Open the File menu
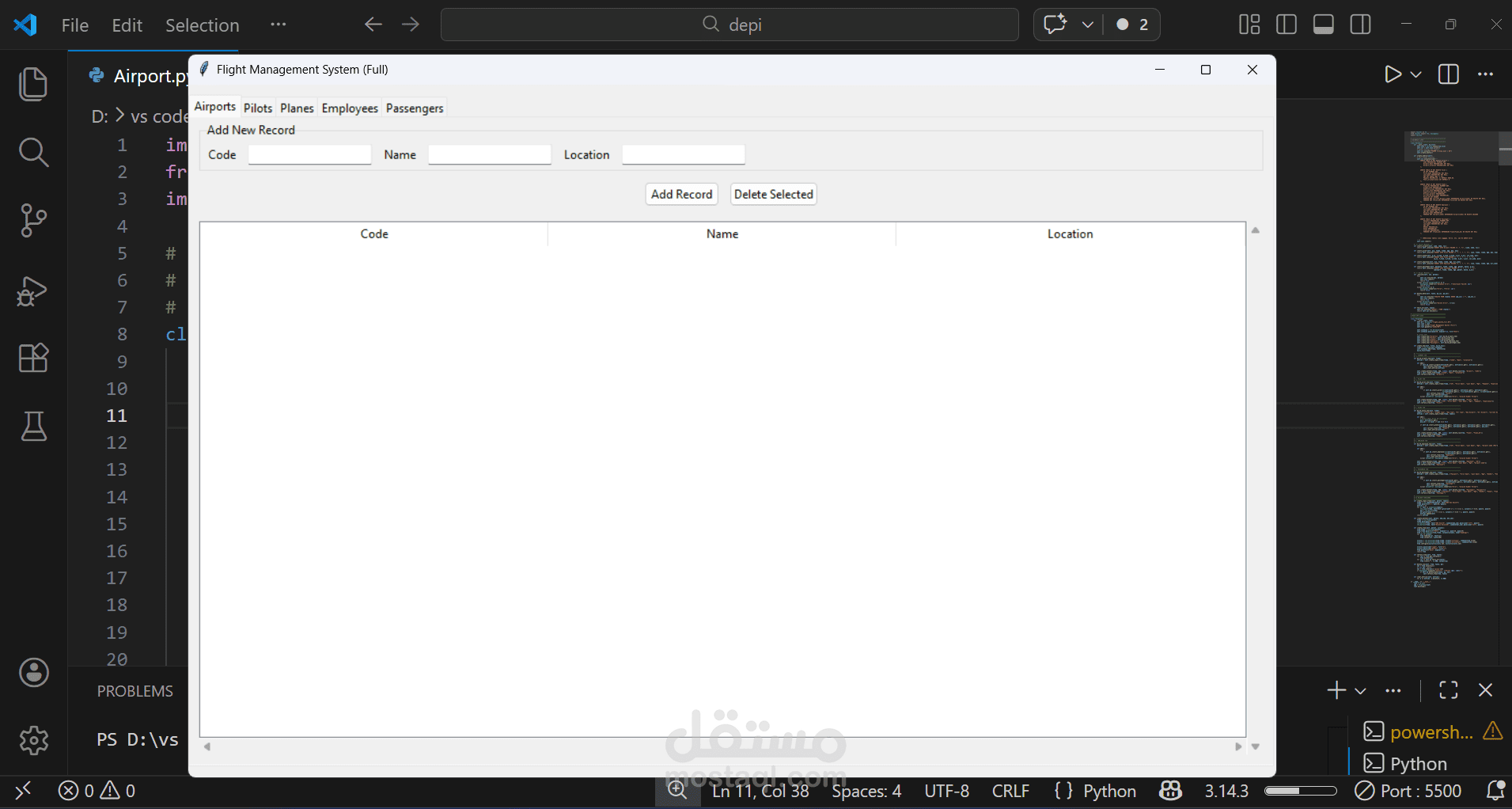 (75, 25)
